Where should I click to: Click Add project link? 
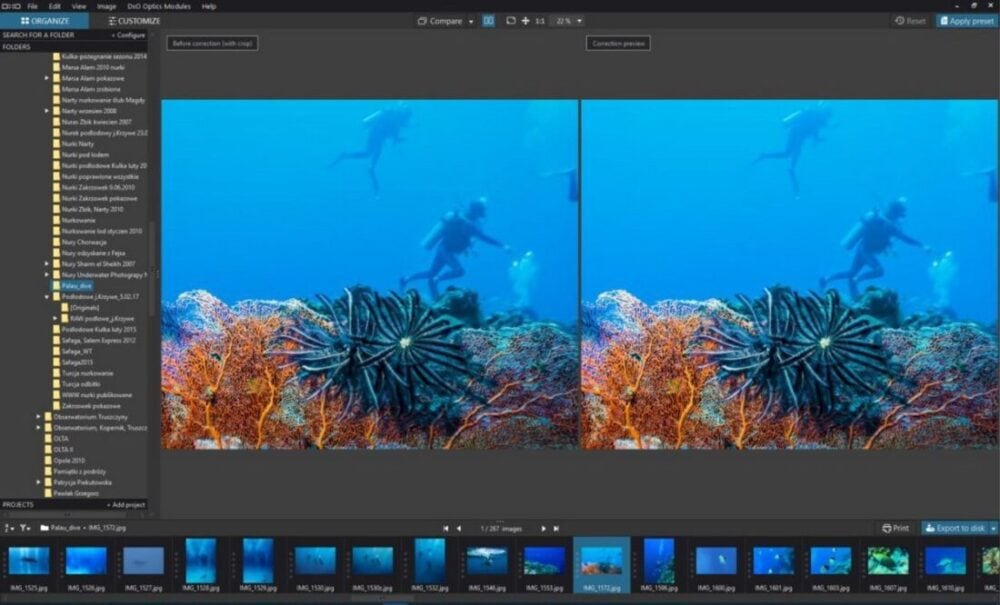pyautogui.click(x=126, y=505)
